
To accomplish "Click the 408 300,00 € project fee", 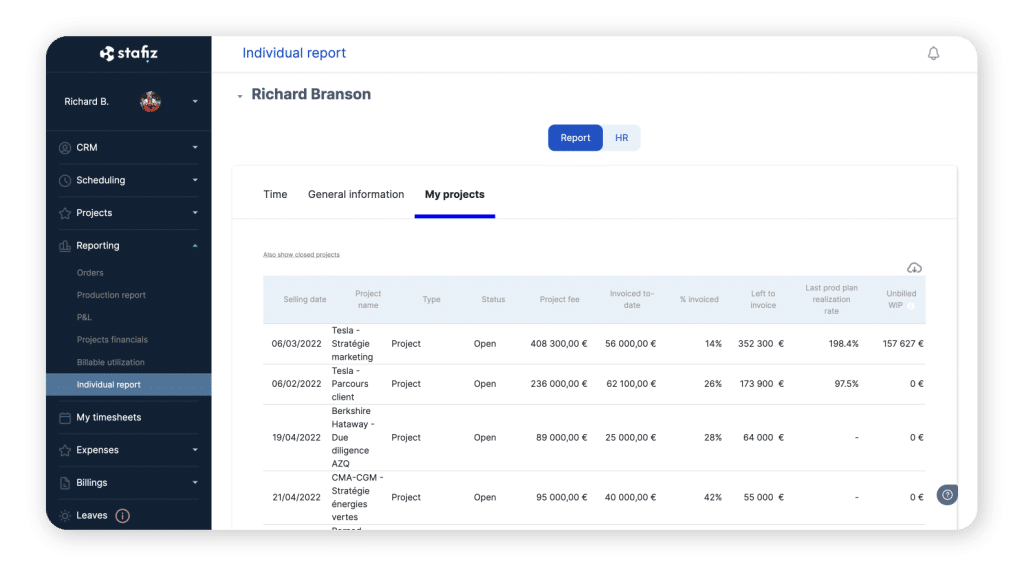I will pyautogui.click(x=558, y=343).
